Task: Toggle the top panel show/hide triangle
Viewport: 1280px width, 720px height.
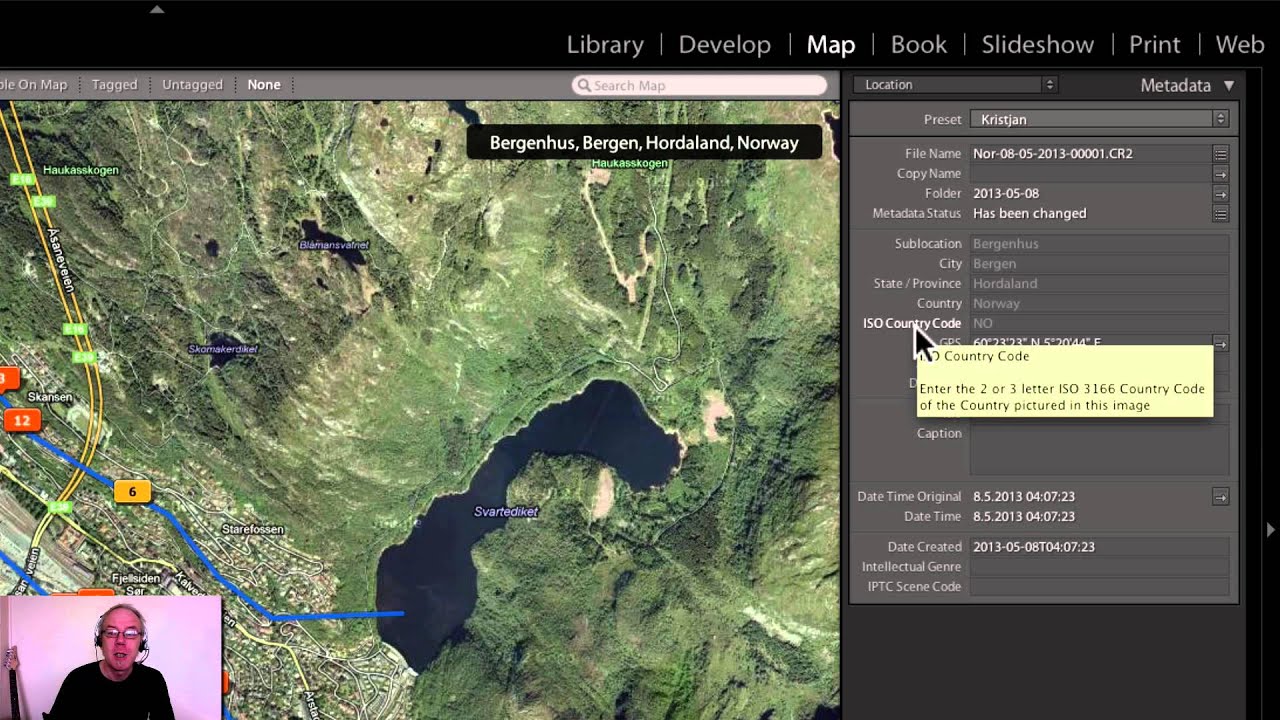Action: [156, 9]
